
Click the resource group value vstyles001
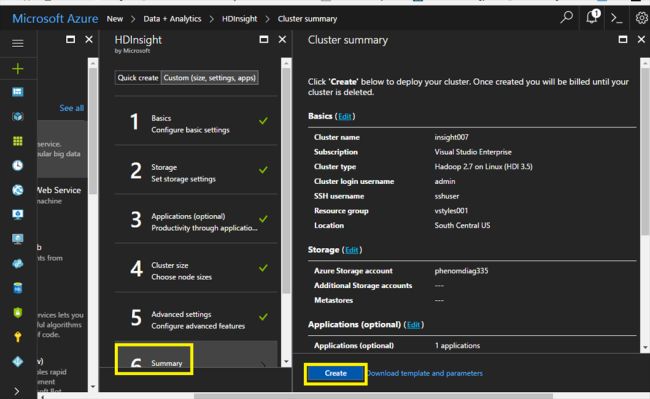pos(451,211)
